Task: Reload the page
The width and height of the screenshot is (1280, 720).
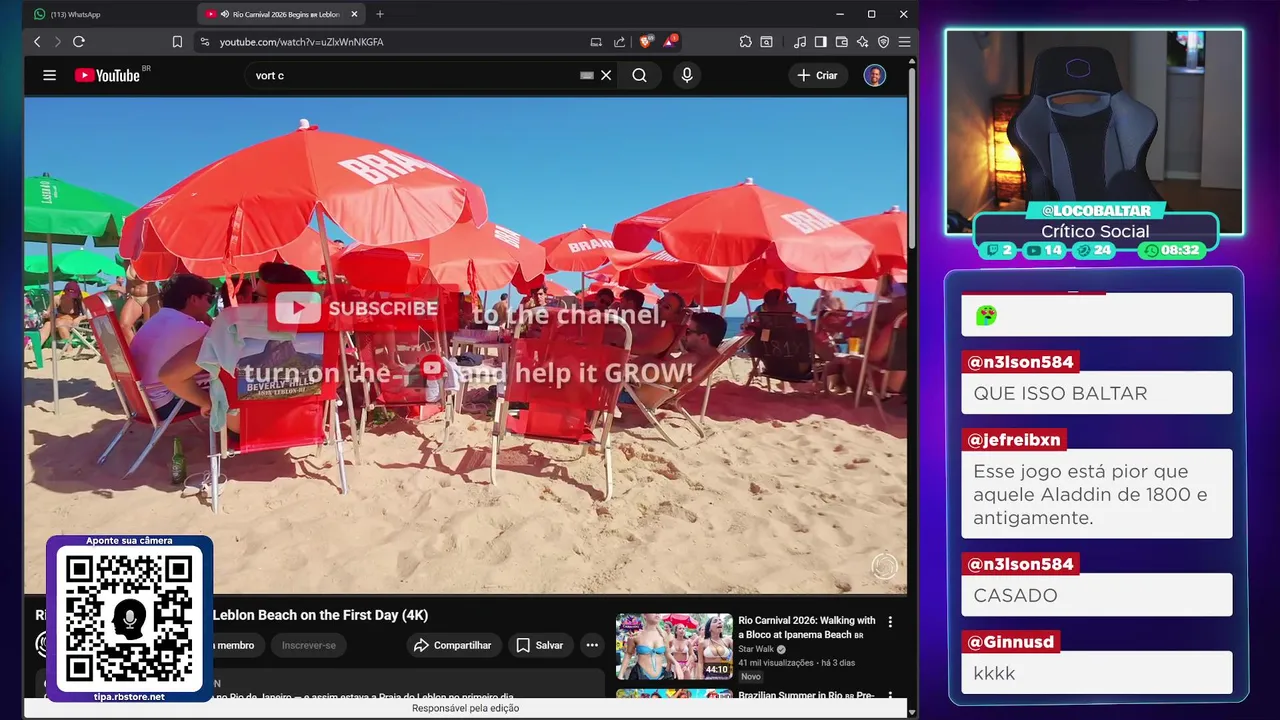Action: [79, 42]
